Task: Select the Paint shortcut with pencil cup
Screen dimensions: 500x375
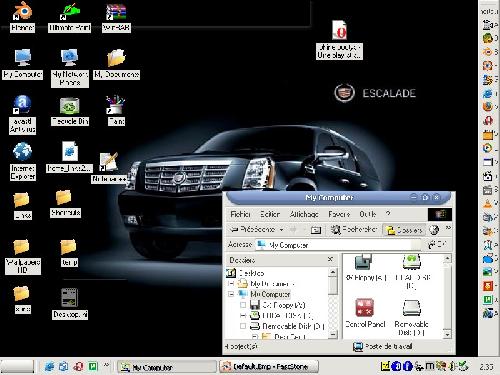Action: (x=116, y=110)
